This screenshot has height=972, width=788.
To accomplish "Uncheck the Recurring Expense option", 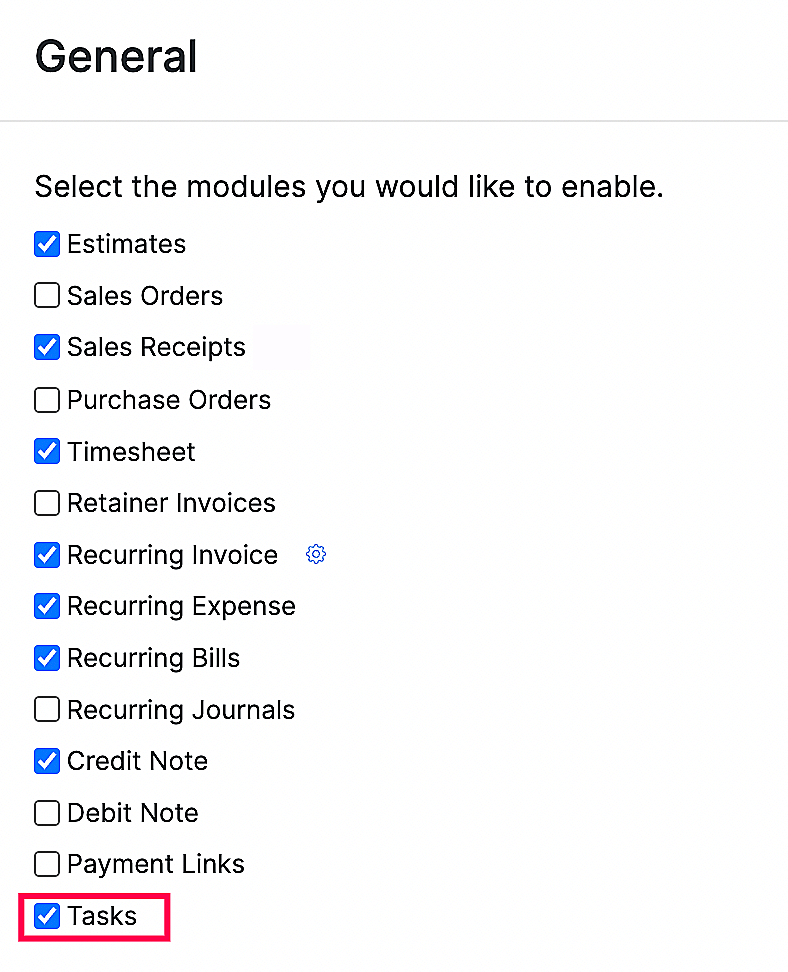I will point(46,606).
